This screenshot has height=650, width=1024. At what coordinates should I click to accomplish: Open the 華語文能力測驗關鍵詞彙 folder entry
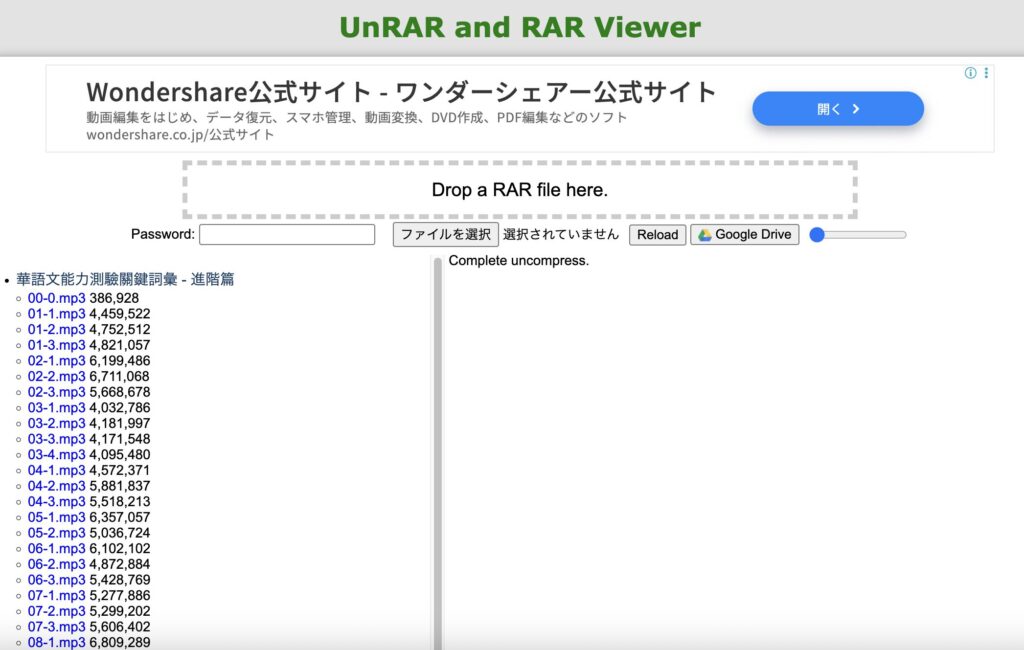125,280
